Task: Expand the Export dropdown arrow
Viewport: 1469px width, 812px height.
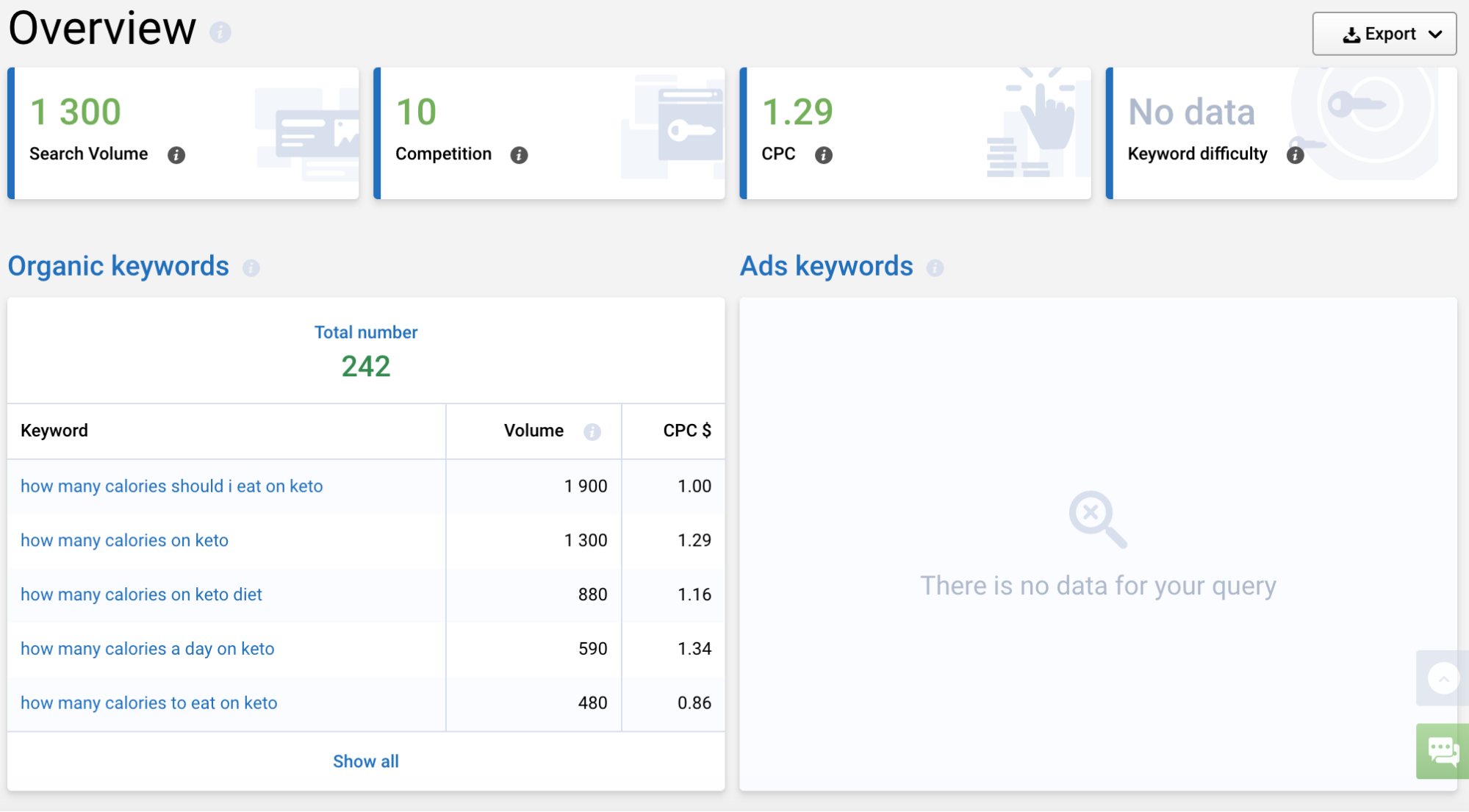Action: coord(1434,34)
